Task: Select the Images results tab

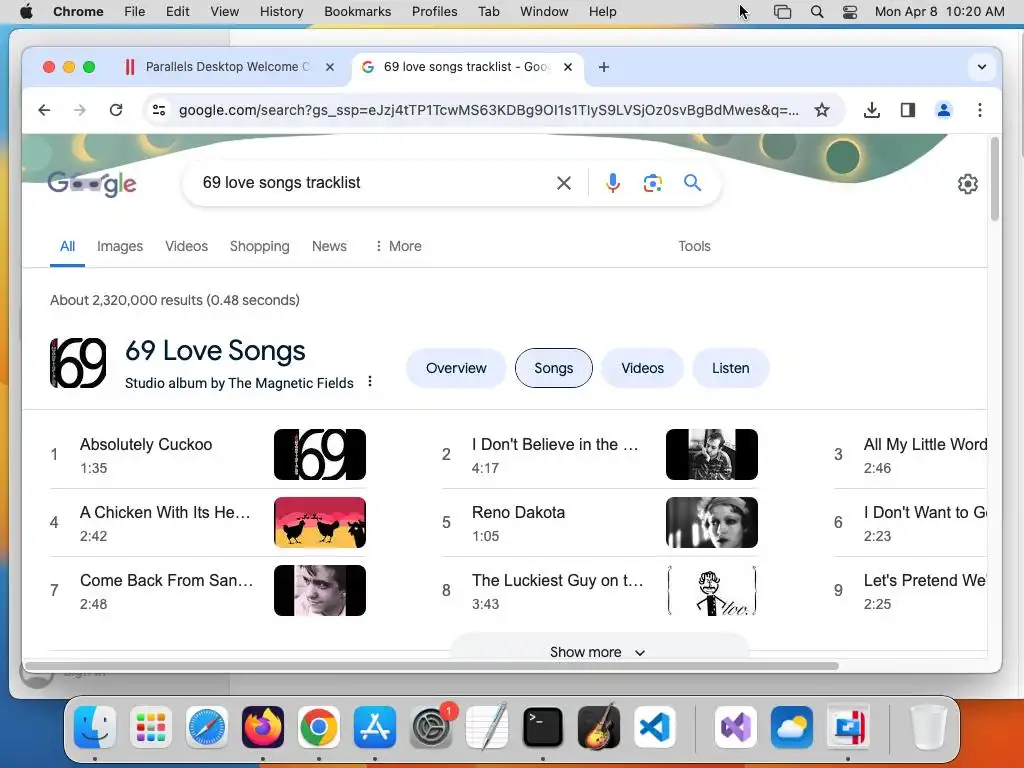Action: coord(120,246)
